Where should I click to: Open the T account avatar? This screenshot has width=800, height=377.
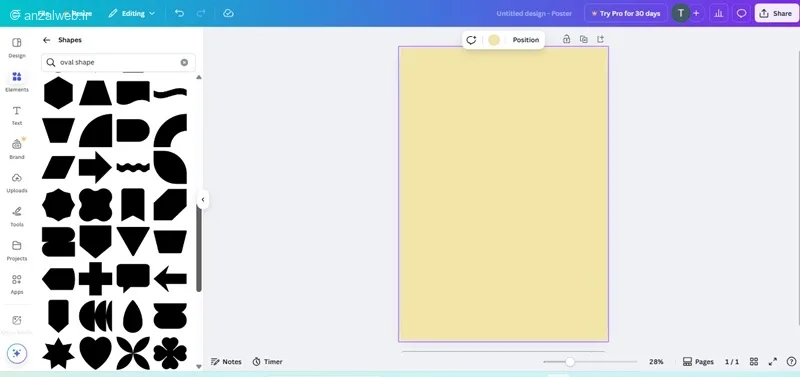coord(681,13)
